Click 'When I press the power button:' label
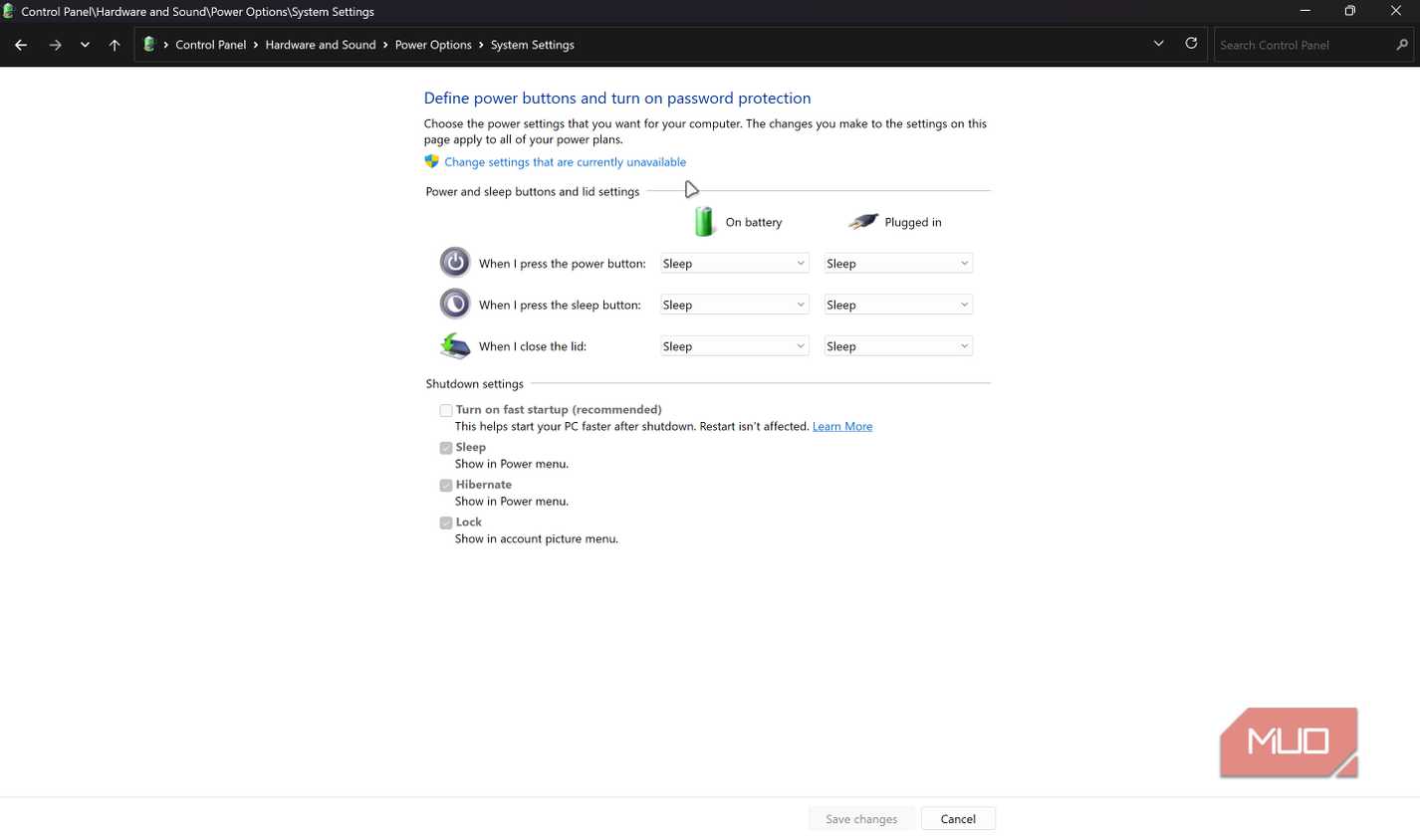The height and width of the screenshot is (840, 1420). coord(563,264)
